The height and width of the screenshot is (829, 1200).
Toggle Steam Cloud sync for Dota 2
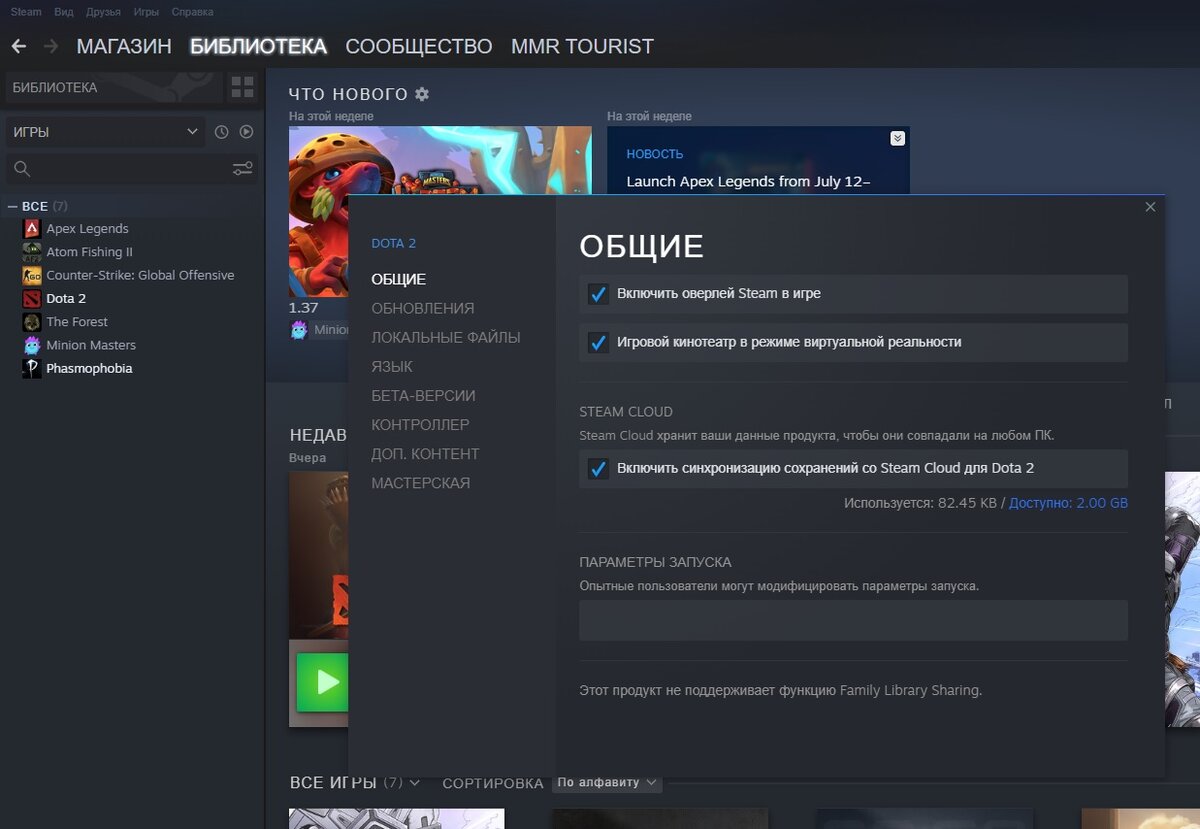coord(598,468)
